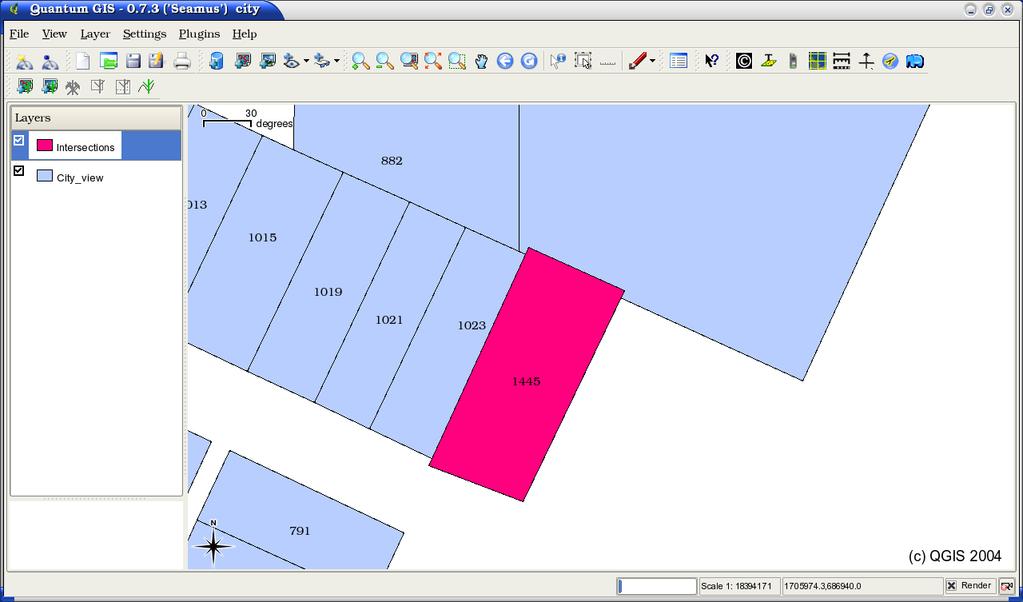Image resolution: width=1023 pixels, height=602 pixels.
Task: Select the Intersections layer name
Action: point(85,147)
